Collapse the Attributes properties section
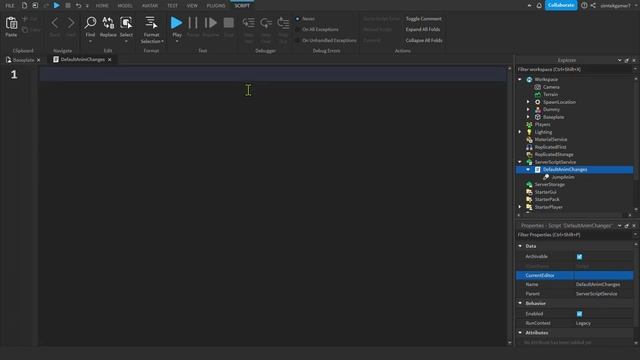 coord(520,333)
